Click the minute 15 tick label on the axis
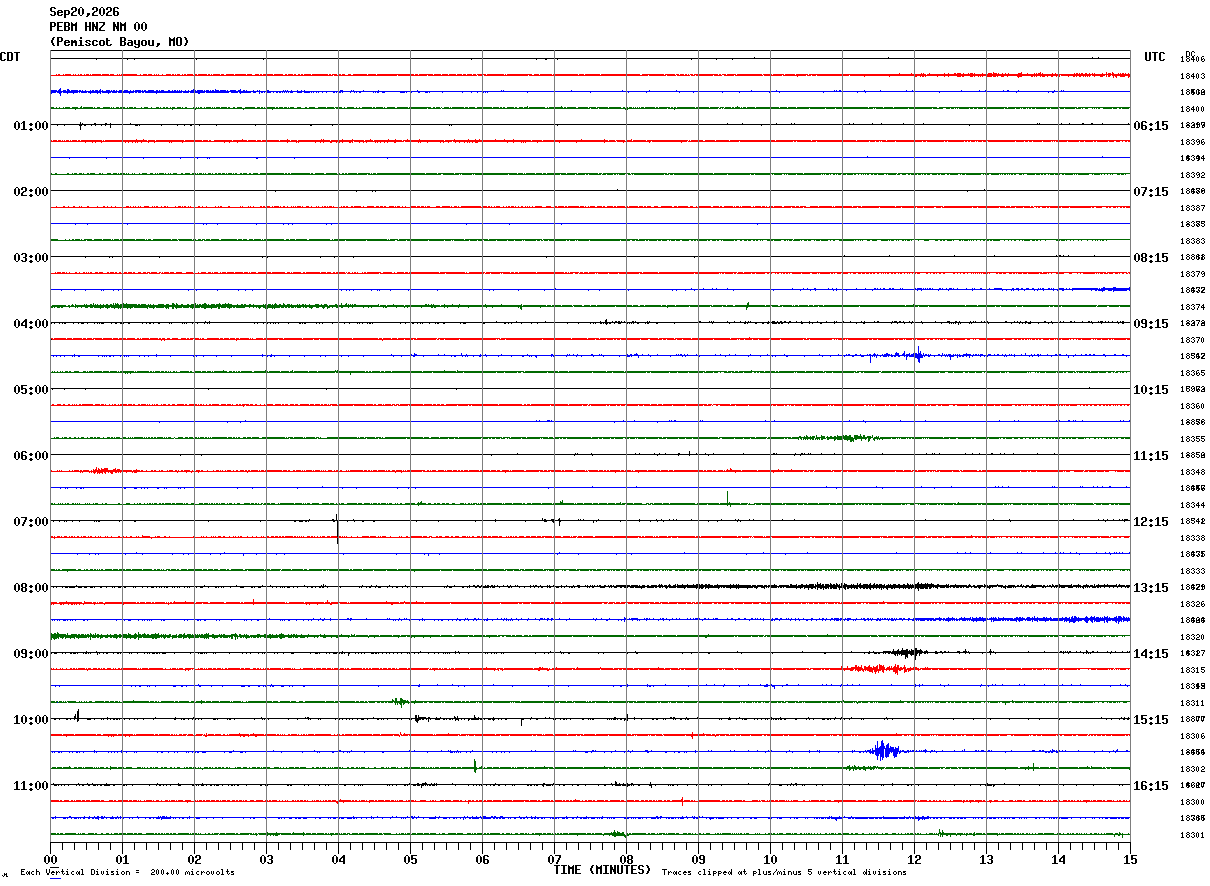The image size is (1210, 886). [x=1130, y=859]
